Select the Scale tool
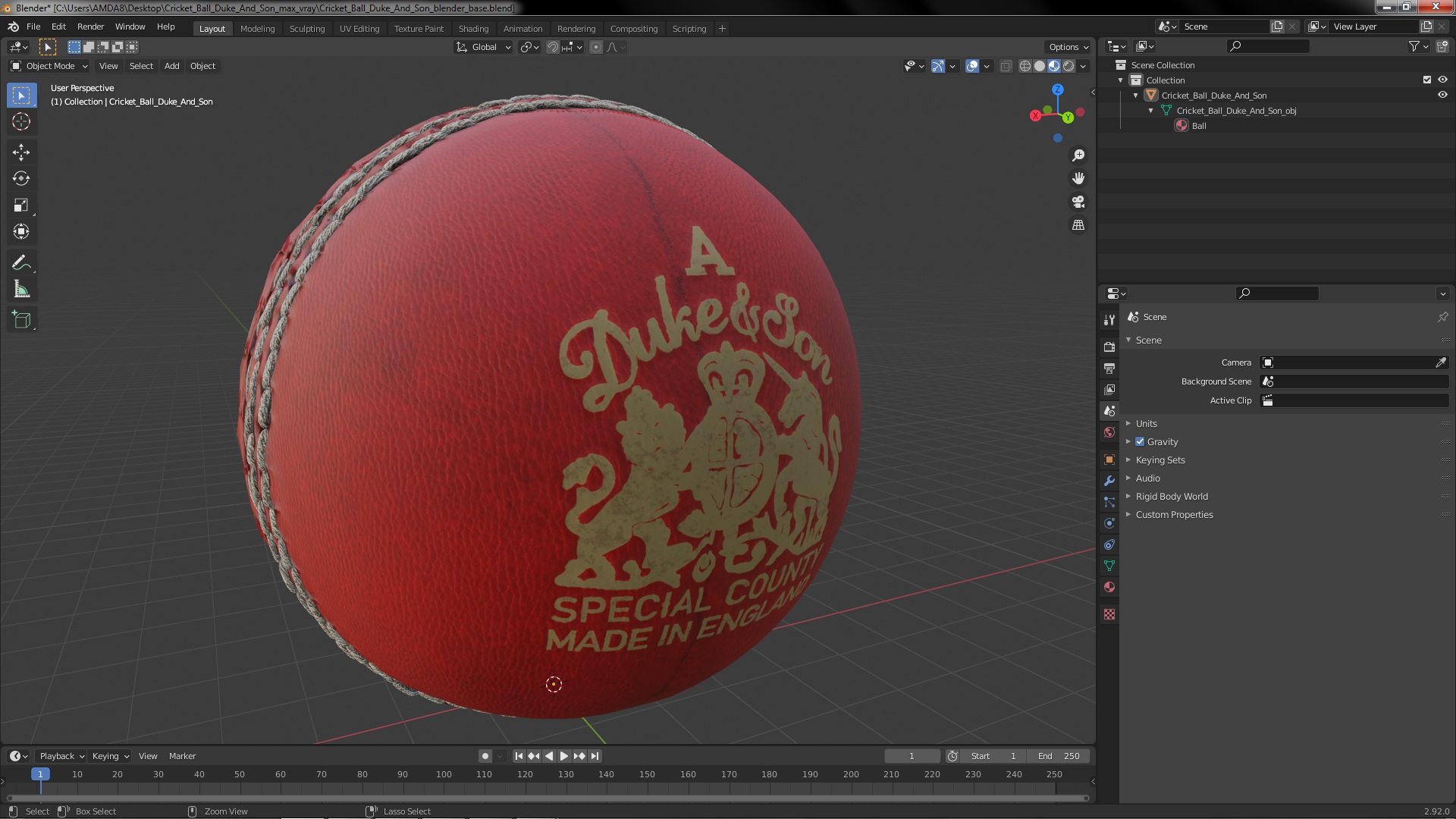Viewport: 1456px width, 819px height. click(x=21, y=206)
